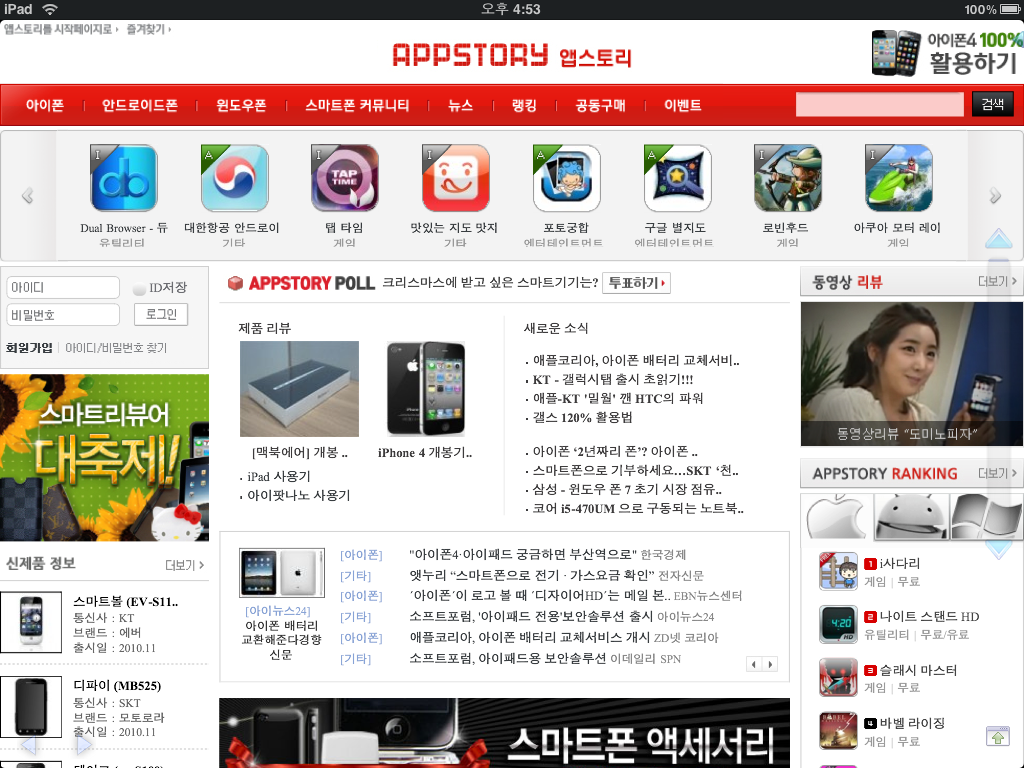1024x768 pixels.
Task: Read '삼성 - 윈도우 폰 7 초기 시장 점유..' news
Action: 627,489
